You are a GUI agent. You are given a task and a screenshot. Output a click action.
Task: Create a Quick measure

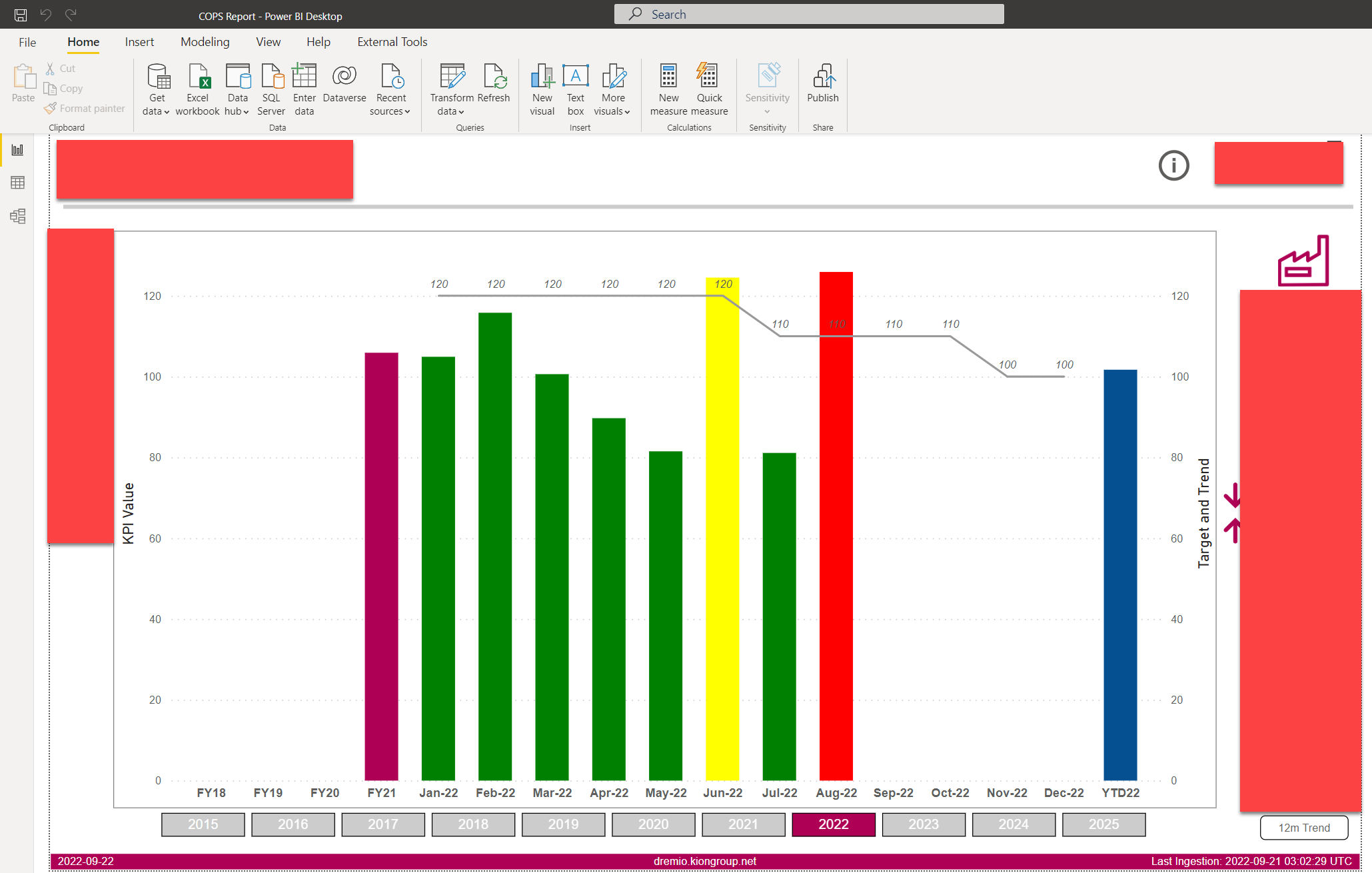coord(709,90)
